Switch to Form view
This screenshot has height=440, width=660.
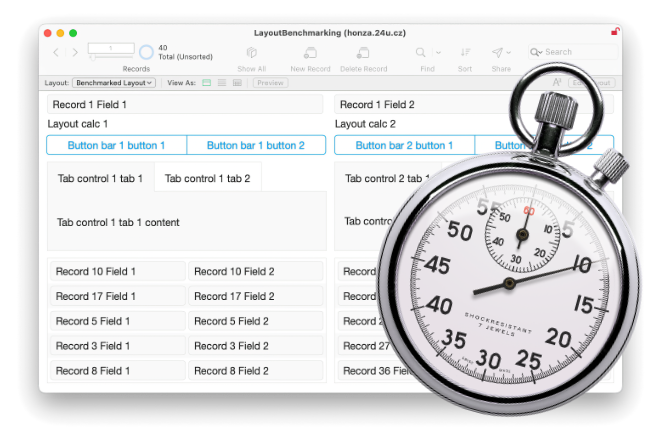[206, 83]
